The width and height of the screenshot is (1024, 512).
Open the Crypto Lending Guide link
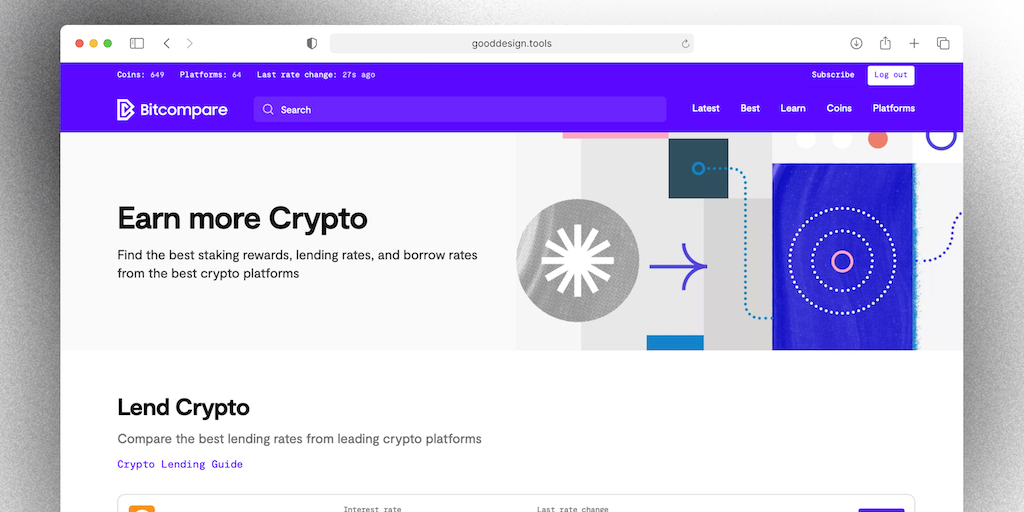[180, 464]
